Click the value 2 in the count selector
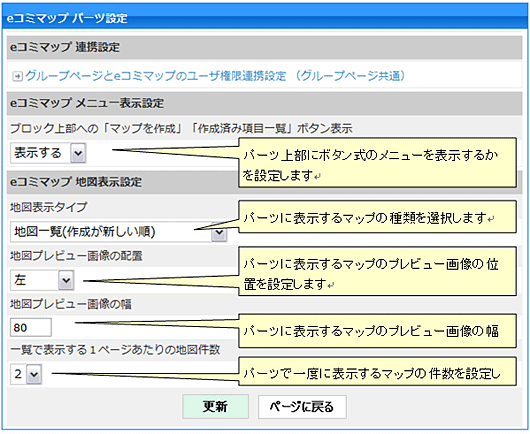 18,374
